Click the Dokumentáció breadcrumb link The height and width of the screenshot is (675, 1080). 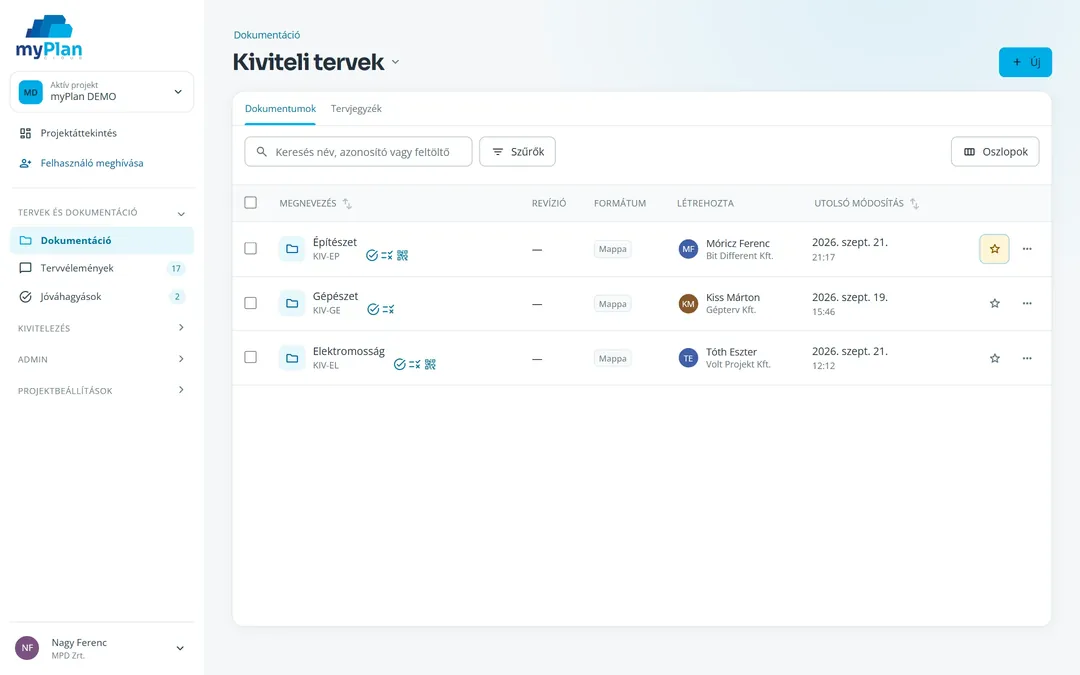[x=267, y=35]
